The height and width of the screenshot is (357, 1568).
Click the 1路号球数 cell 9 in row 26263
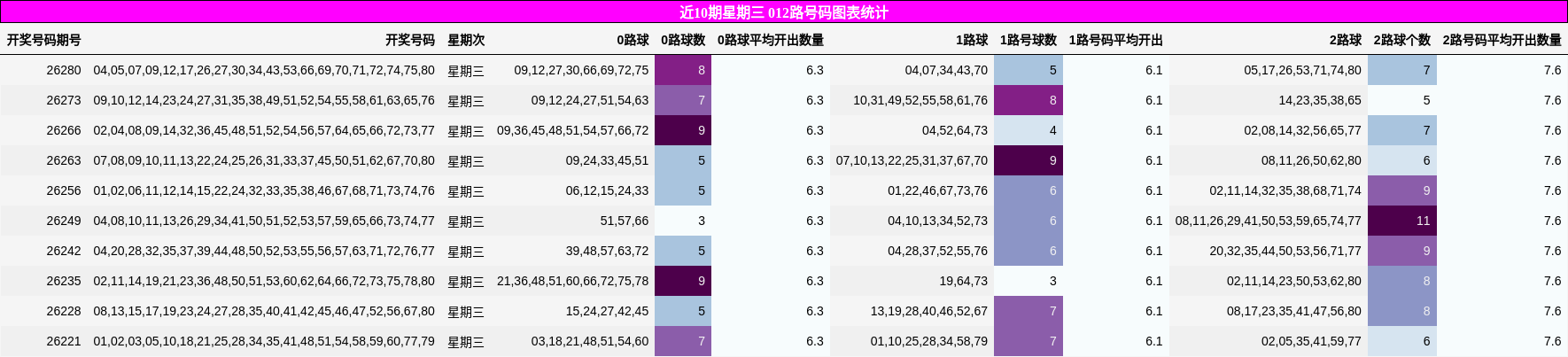click(1029, 160)
